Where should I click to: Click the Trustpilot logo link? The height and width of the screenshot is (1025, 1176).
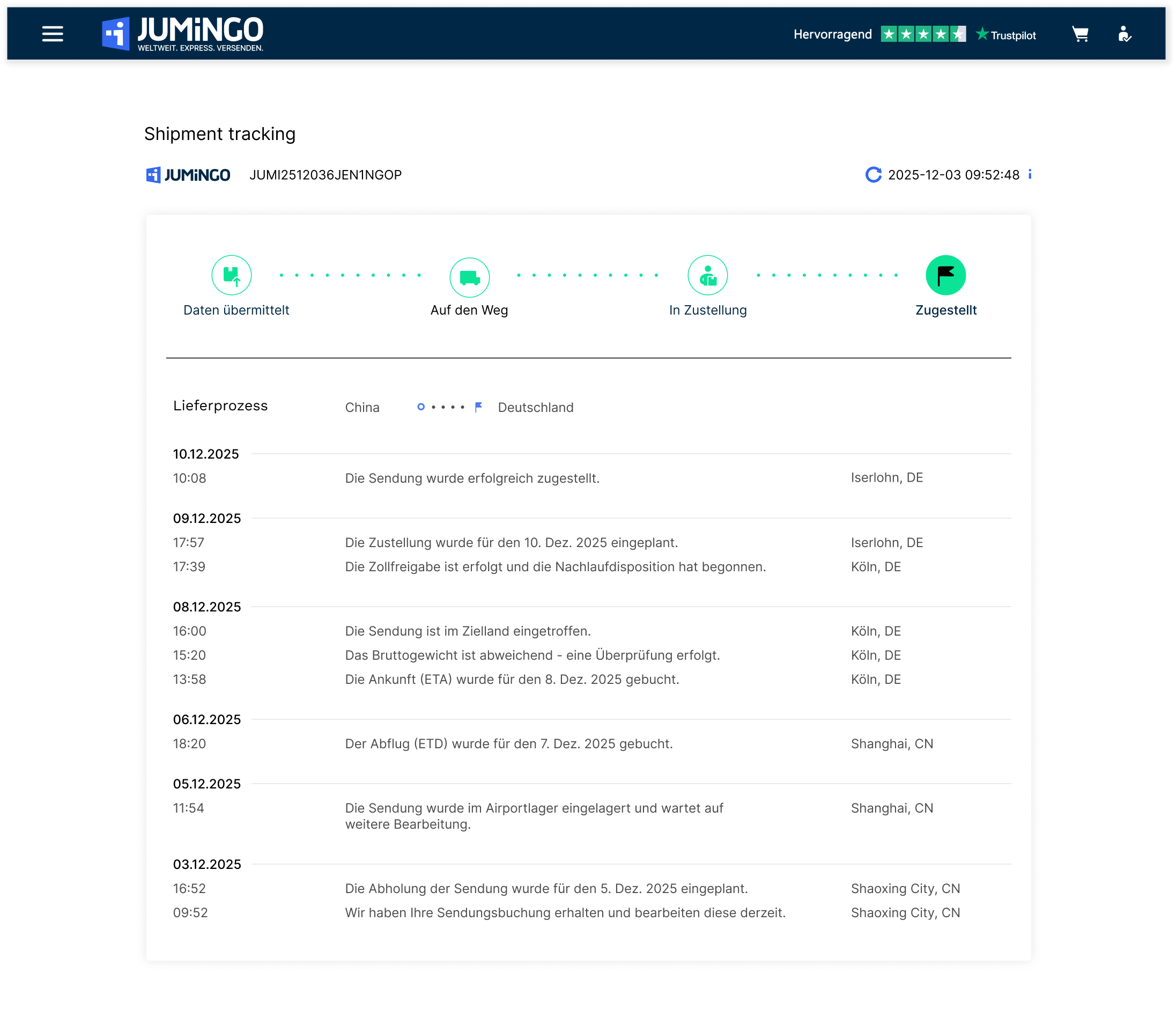(x=1005, y=35)
